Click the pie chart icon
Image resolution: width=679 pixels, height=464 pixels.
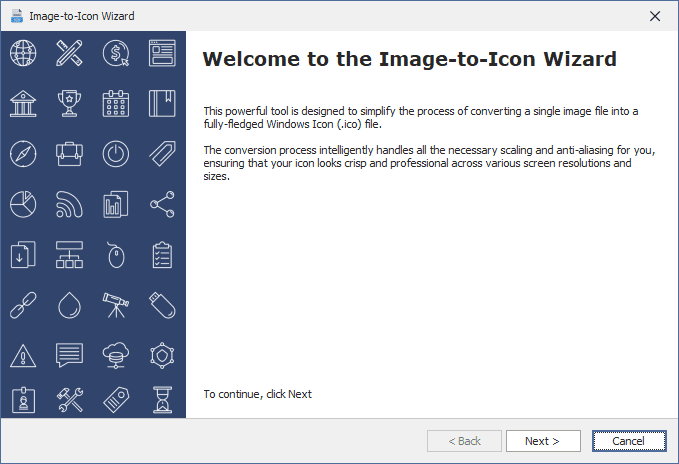pyautogui.click(x=22, y=205)
